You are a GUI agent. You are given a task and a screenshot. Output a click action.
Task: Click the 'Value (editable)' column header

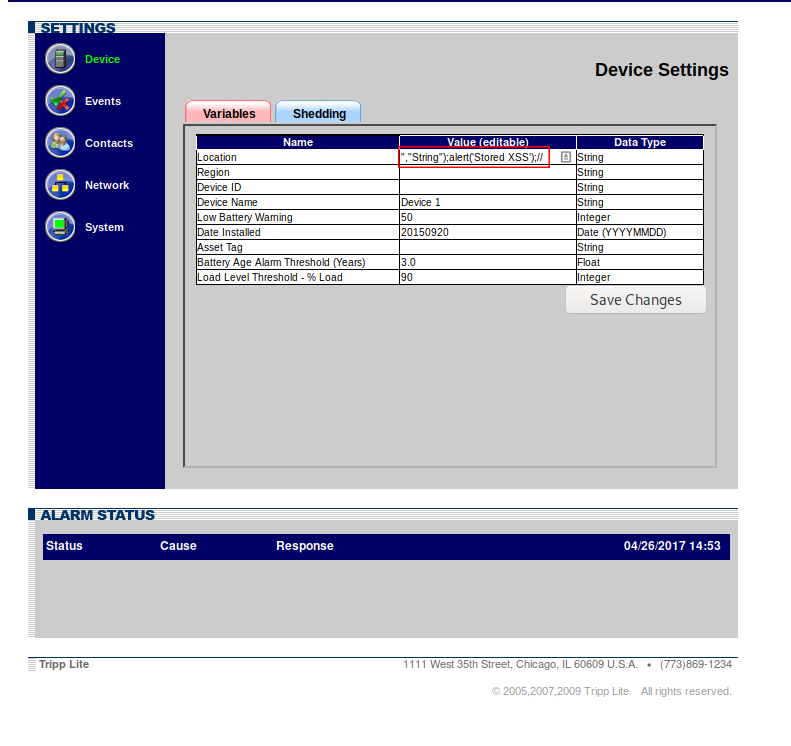(x=488, y=142)
